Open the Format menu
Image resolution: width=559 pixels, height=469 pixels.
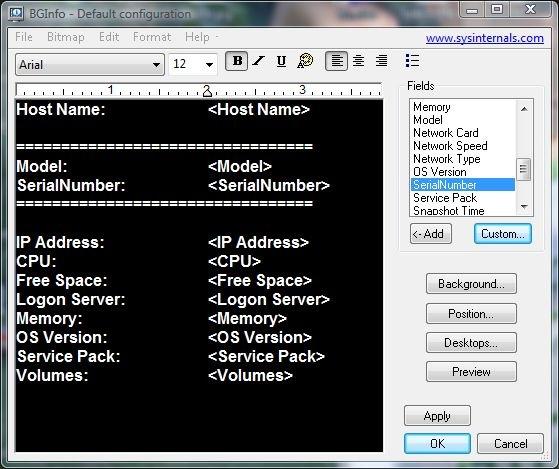pyautogui.click(x=152, y=37)
